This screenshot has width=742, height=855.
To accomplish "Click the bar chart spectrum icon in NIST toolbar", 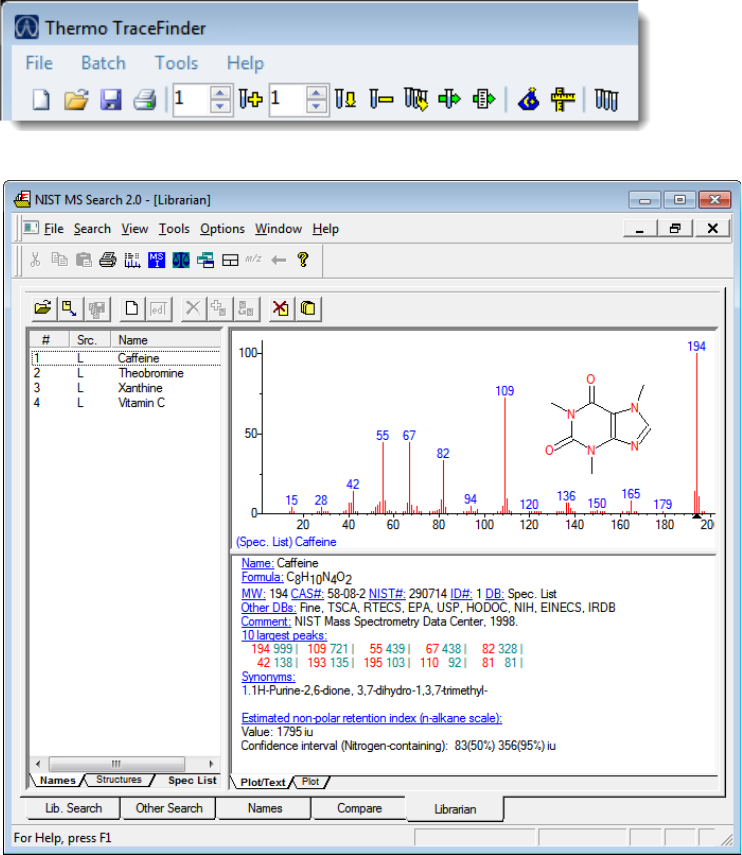I will [x=132, y=260].
